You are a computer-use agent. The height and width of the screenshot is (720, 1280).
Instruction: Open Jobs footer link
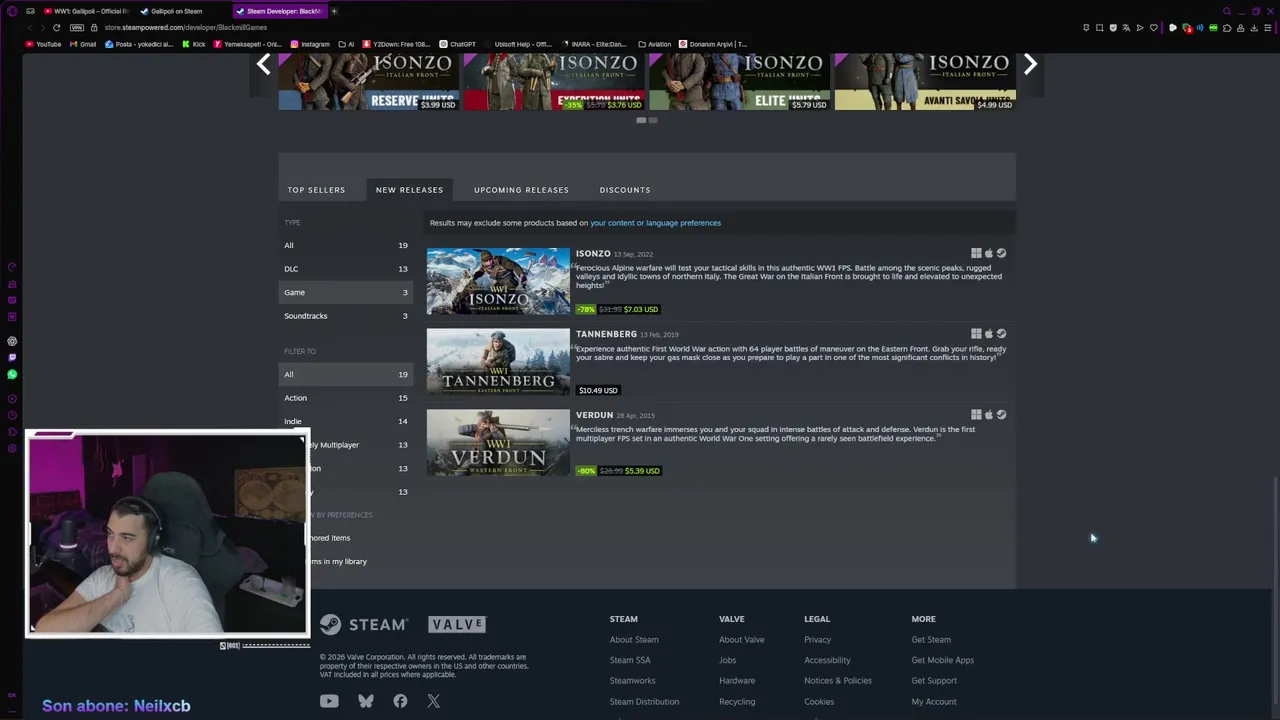(727, 660)
